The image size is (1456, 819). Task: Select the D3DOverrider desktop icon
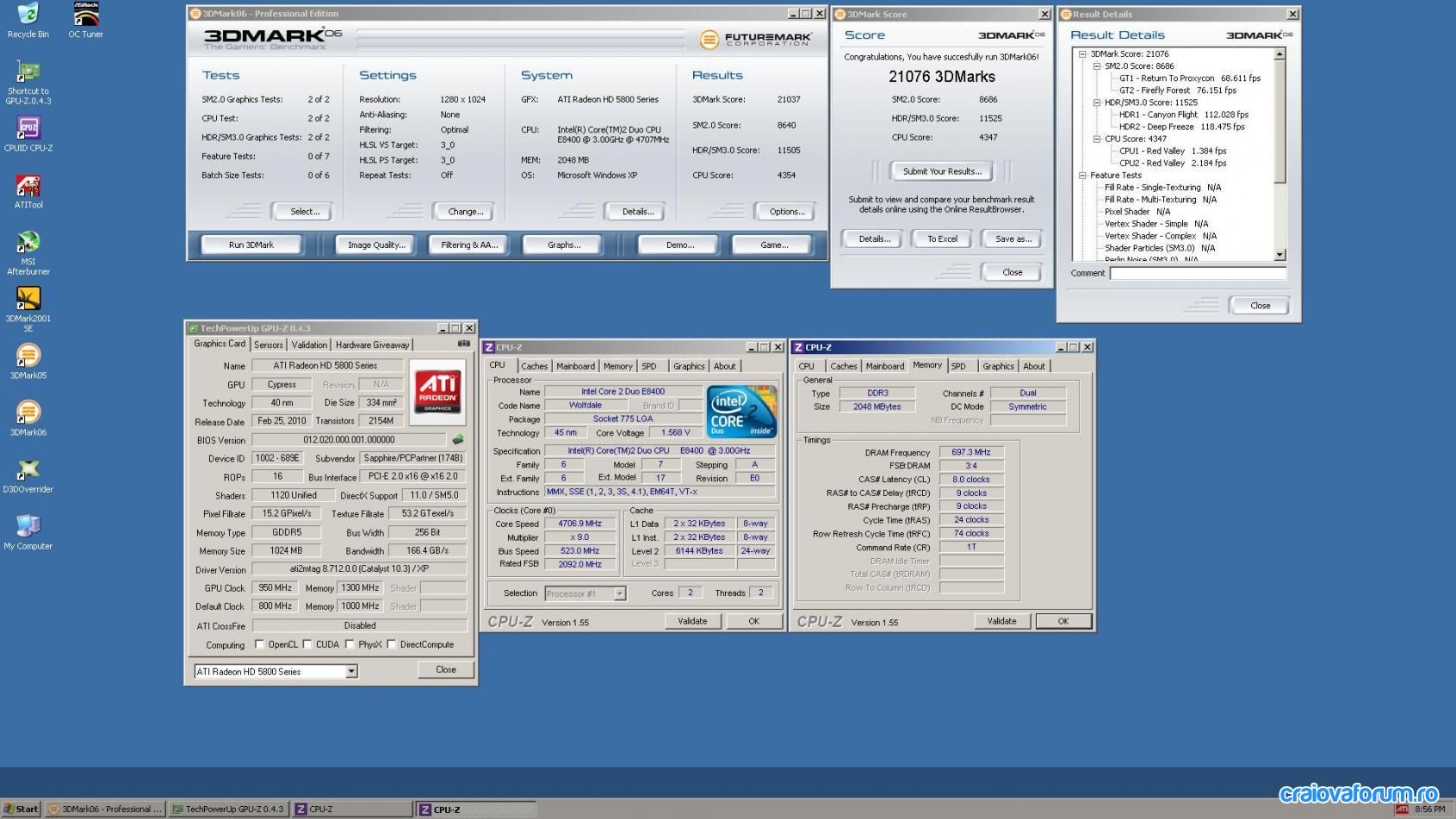28,475
